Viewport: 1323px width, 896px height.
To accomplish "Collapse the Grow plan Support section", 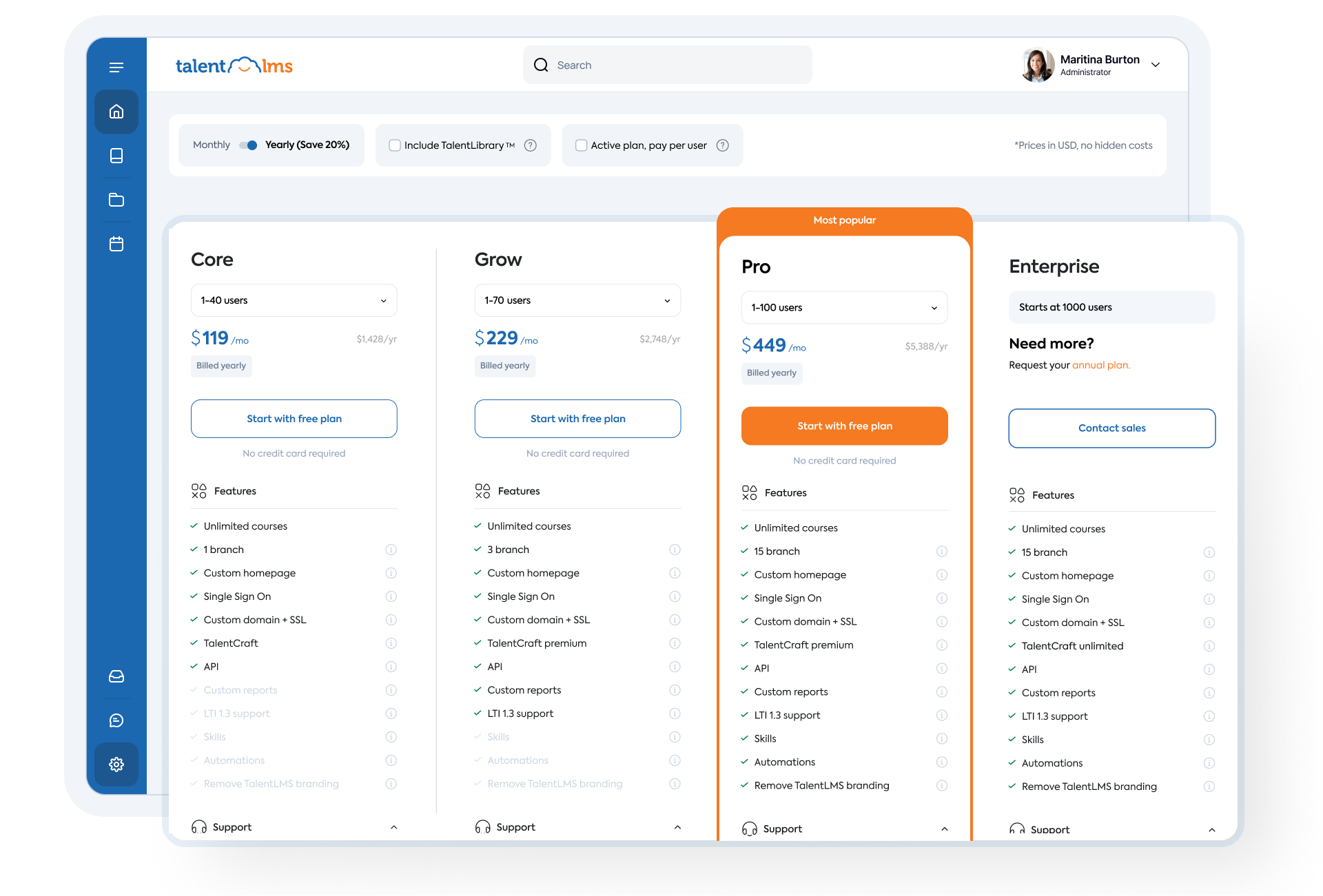I will pyautogui.click(x=677, y=827).
